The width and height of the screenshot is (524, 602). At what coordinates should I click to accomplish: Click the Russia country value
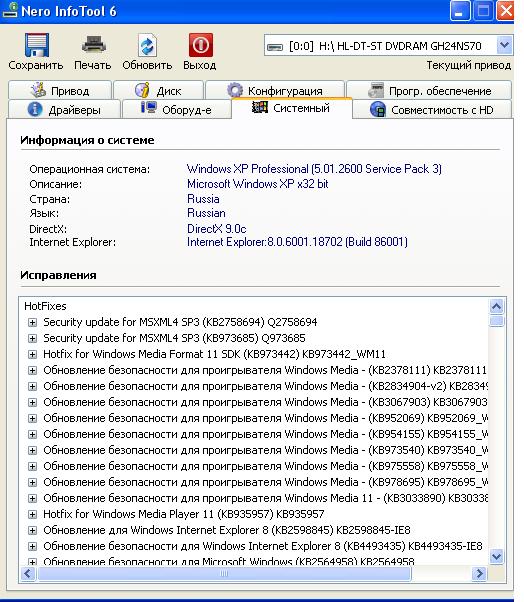click(x=203, y=199)
